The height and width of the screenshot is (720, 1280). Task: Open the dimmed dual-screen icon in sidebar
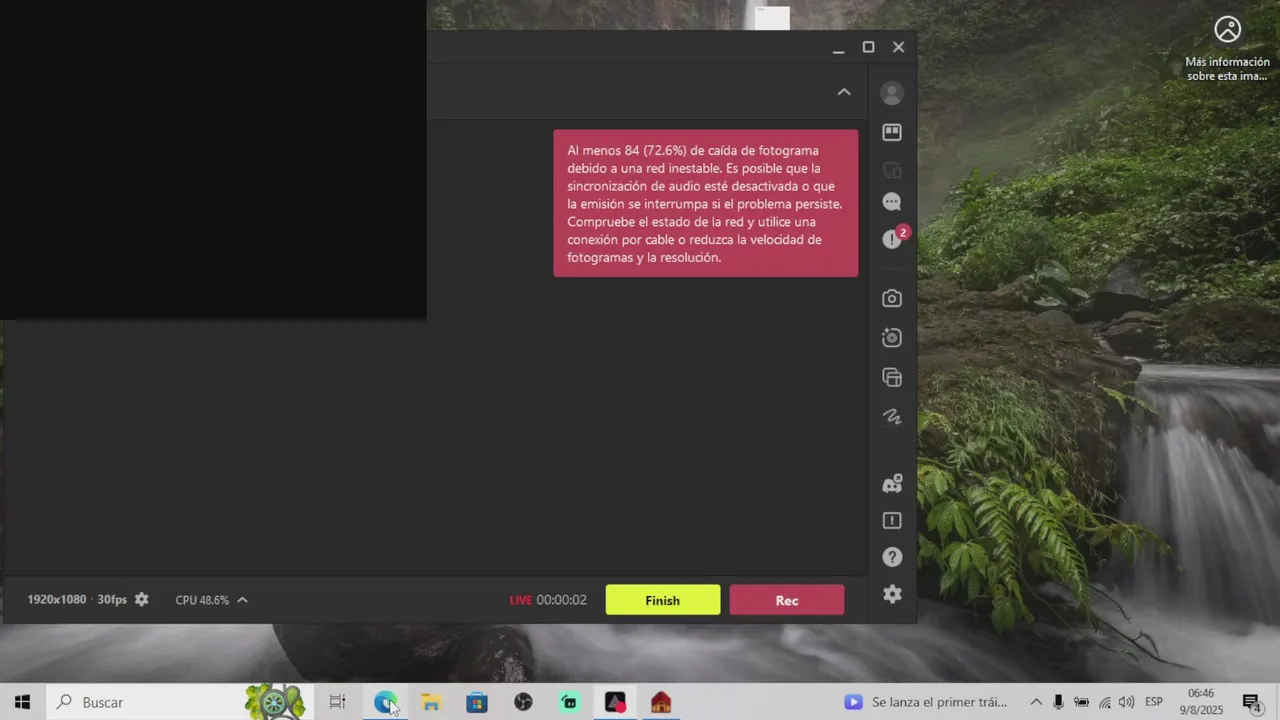coord(892,170)
